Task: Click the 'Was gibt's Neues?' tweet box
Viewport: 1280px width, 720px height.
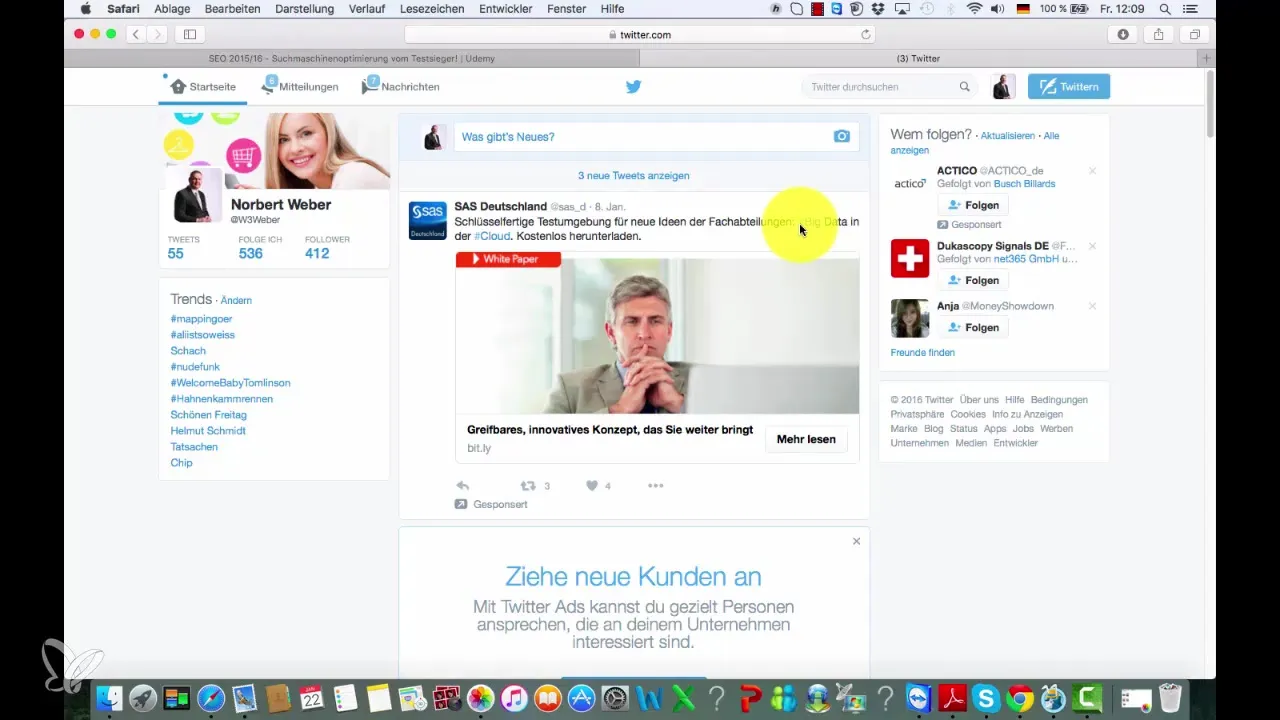Action: [656, 137]
